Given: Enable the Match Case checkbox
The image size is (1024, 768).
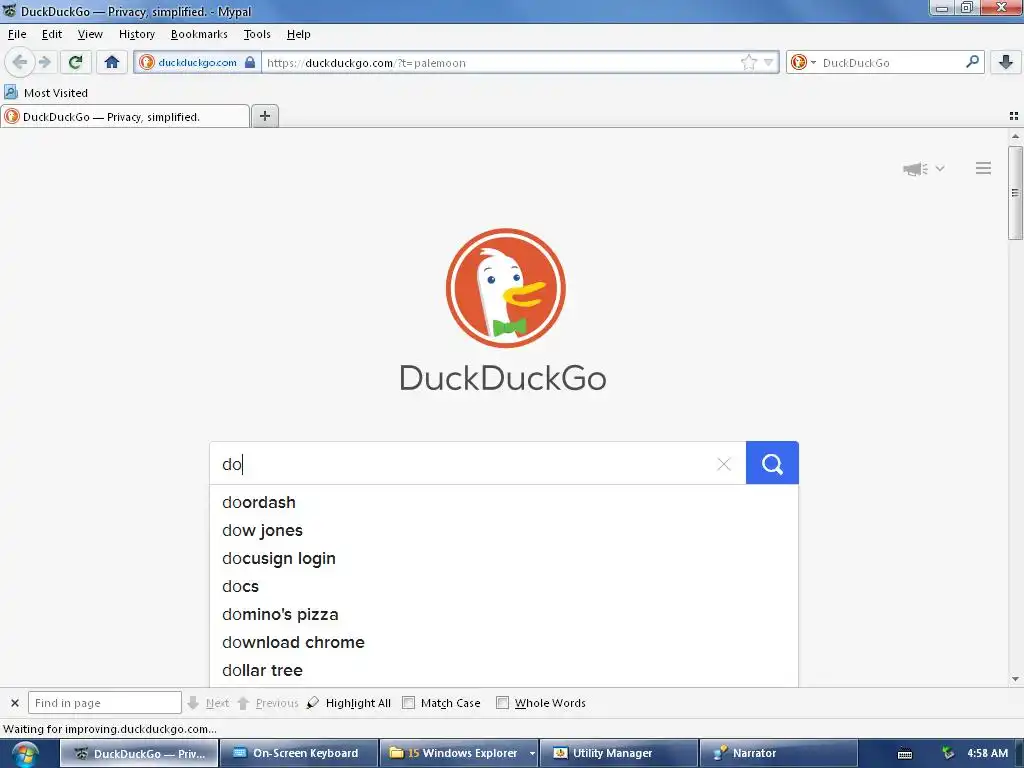Looking at the screenshot, I should click(408, 703).
